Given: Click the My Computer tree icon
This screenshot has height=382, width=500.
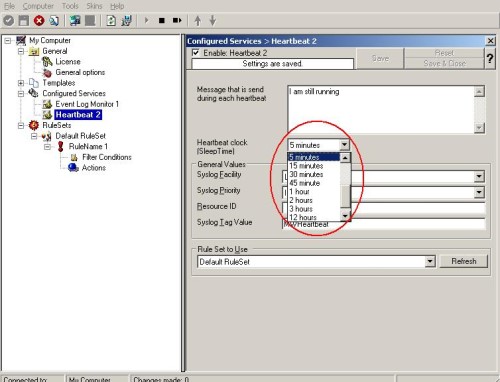Looking at the screenshot, I should 21,40.
